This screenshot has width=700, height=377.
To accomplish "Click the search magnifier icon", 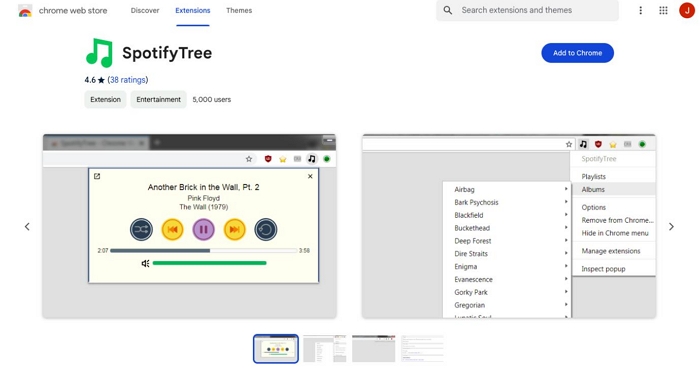I will pos(448,10).
